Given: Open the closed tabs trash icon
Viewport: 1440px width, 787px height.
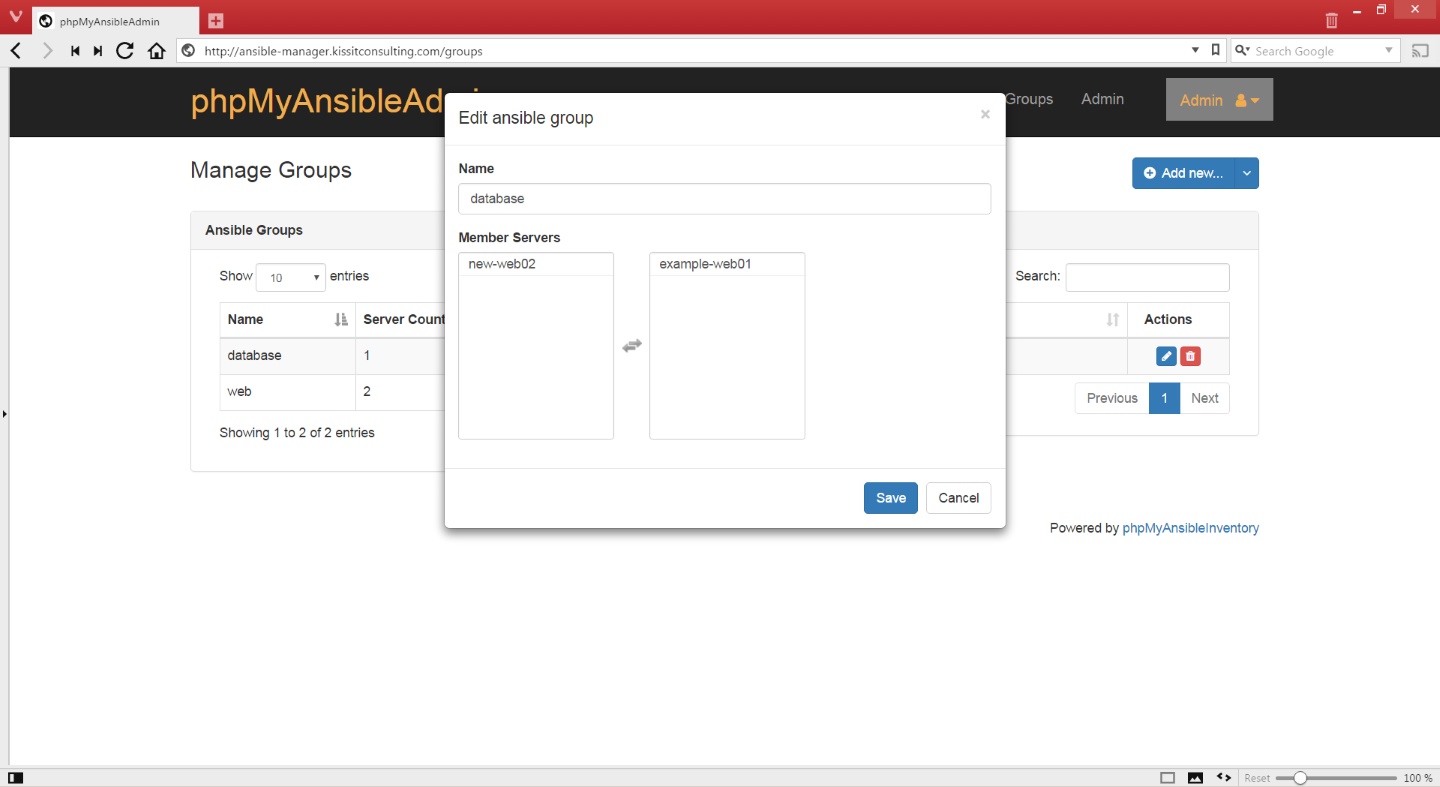Looking at the screenshot, I should (1331, 20).
